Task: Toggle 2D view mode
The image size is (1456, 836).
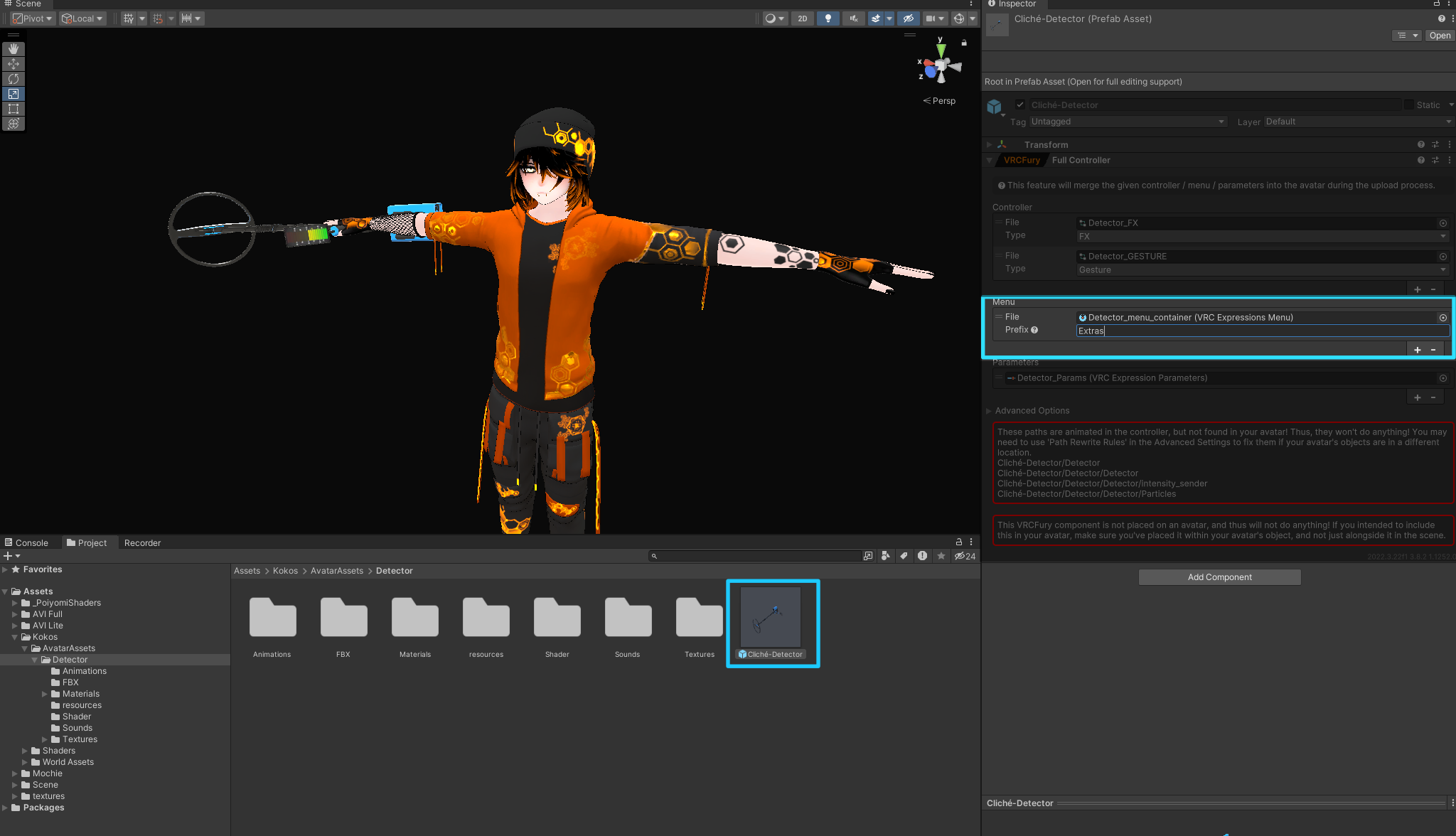Action: coord(803,18)
